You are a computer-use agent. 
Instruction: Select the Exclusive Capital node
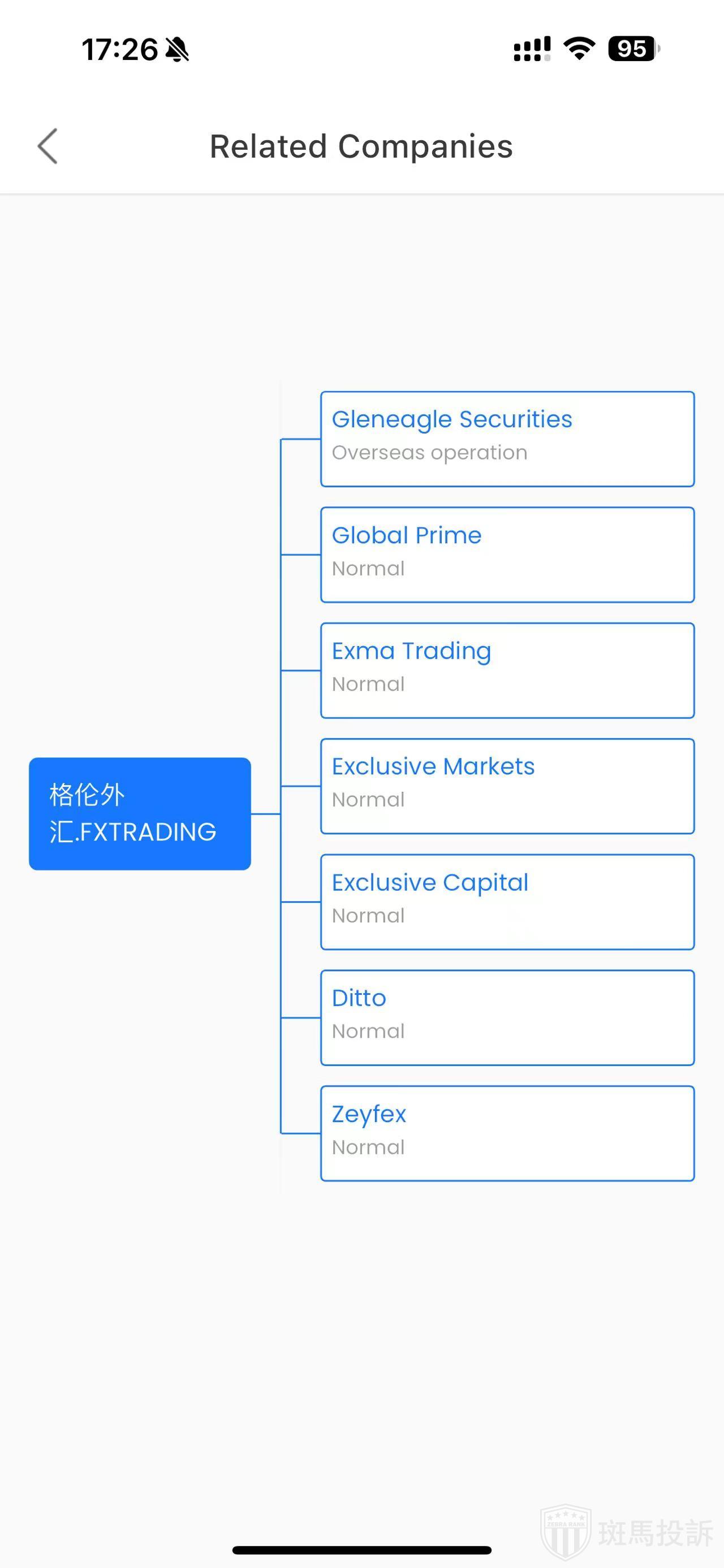coord(507,902)
